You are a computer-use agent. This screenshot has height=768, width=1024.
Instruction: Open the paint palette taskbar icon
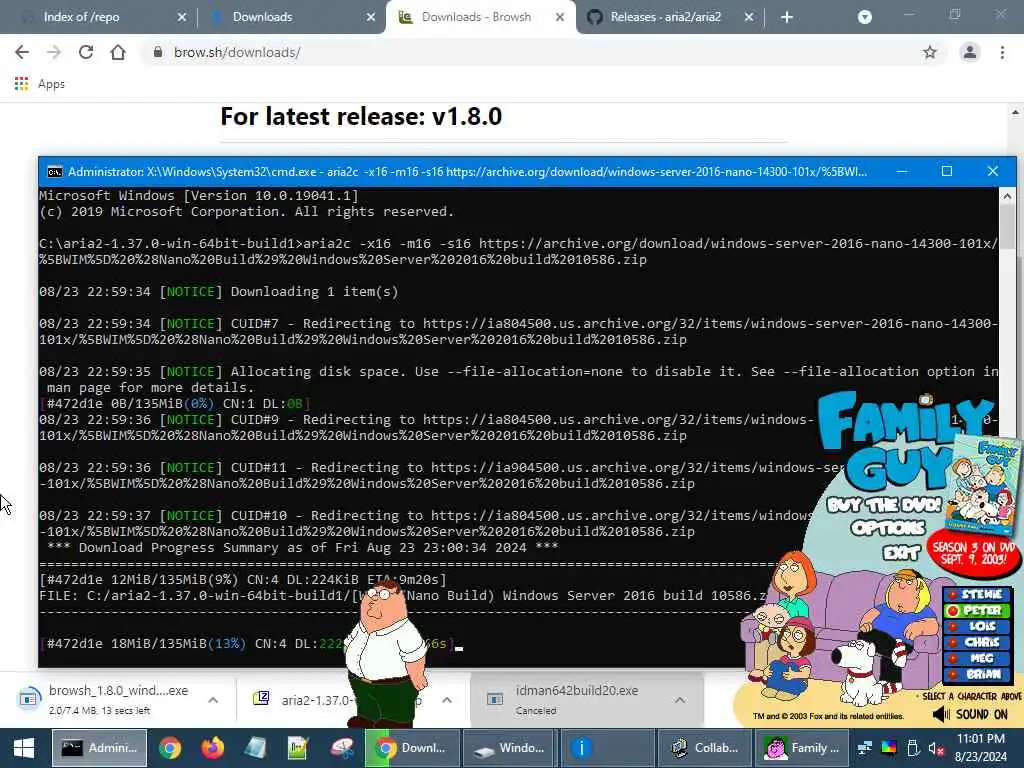[342, 748]
